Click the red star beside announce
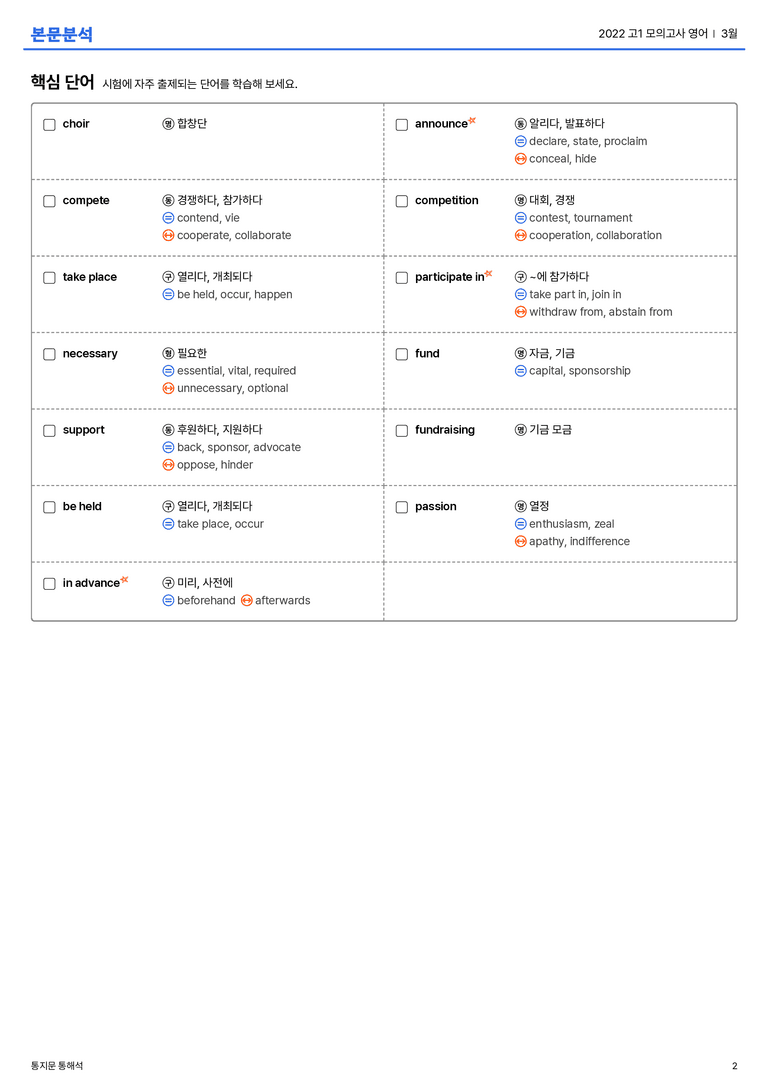 tap(472, 121)
